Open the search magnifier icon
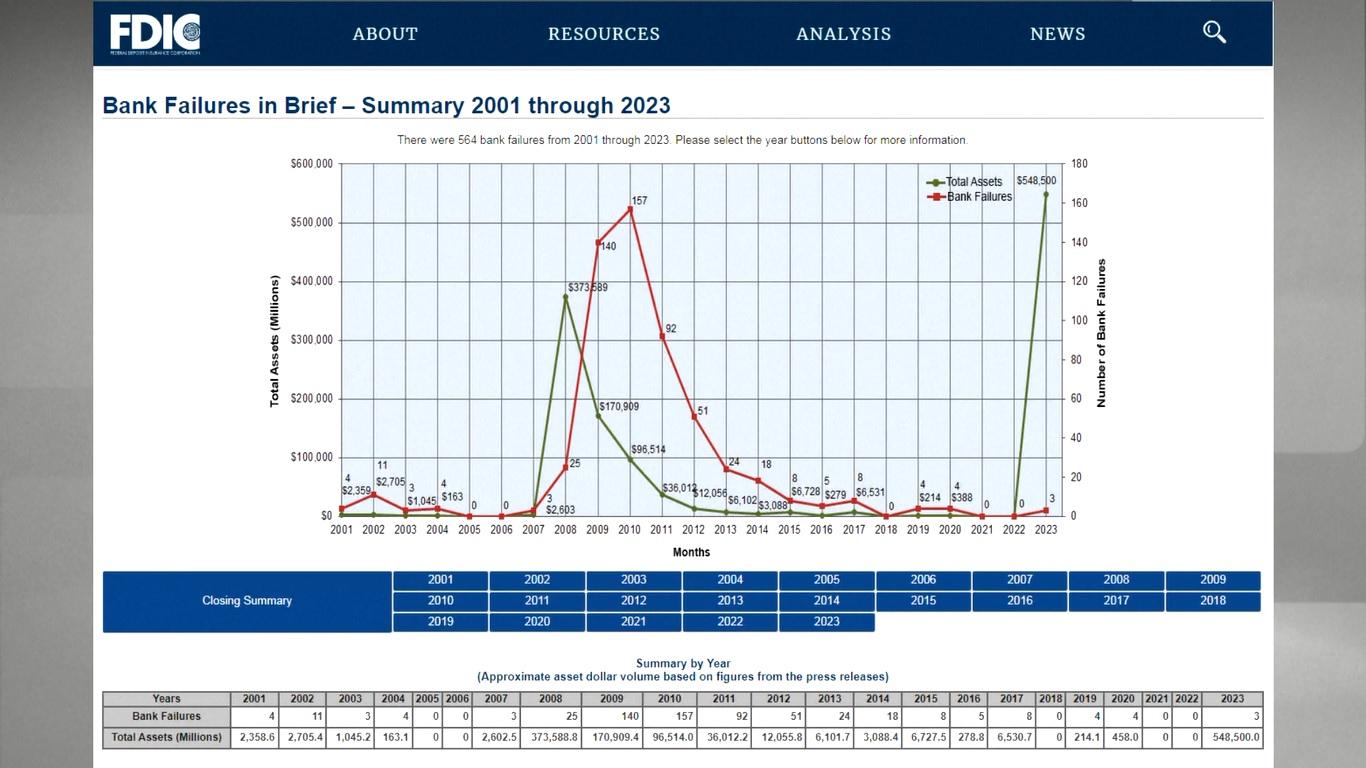 coord(1214,32)
